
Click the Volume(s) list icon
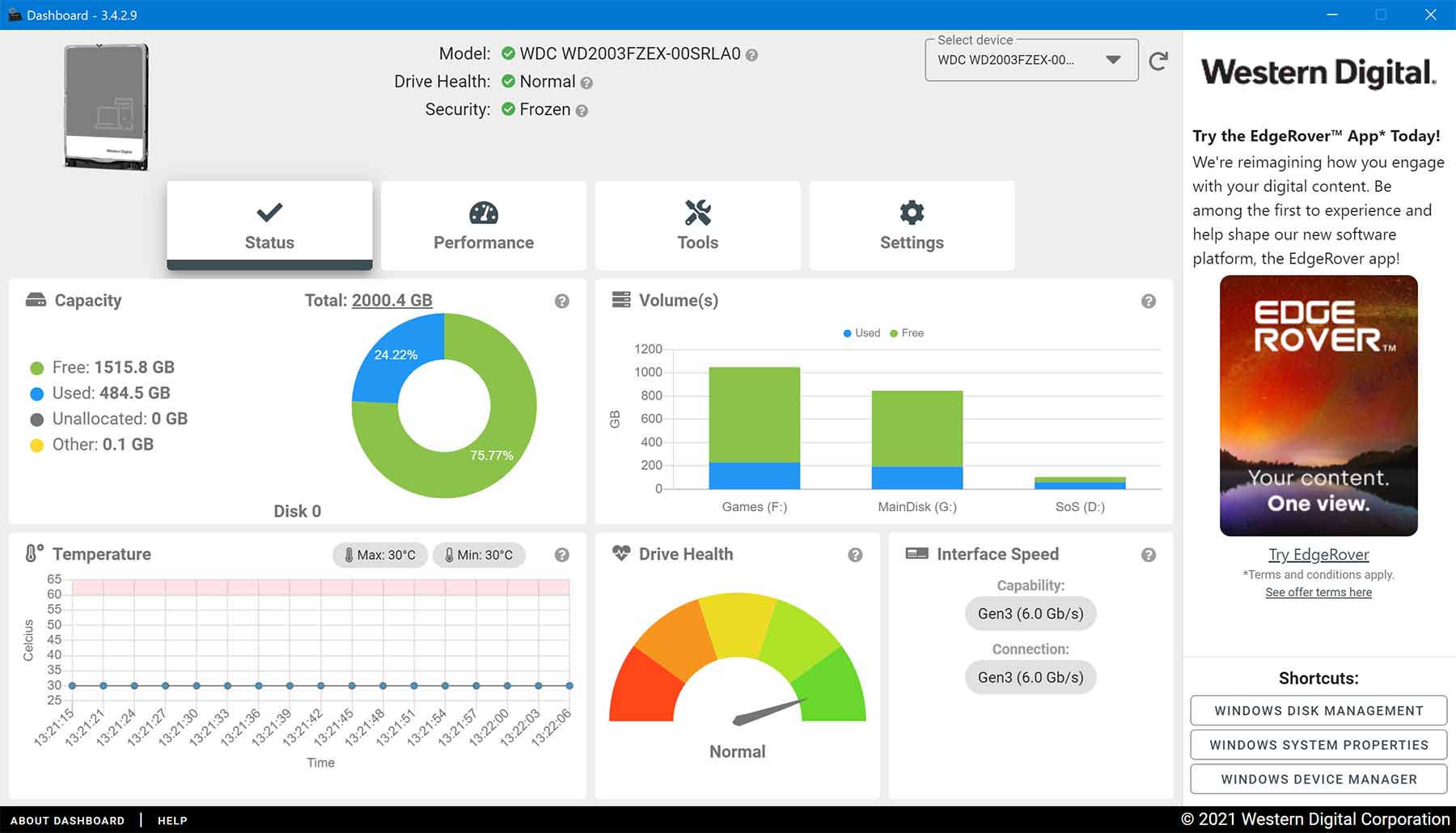[x=621, y=300]
